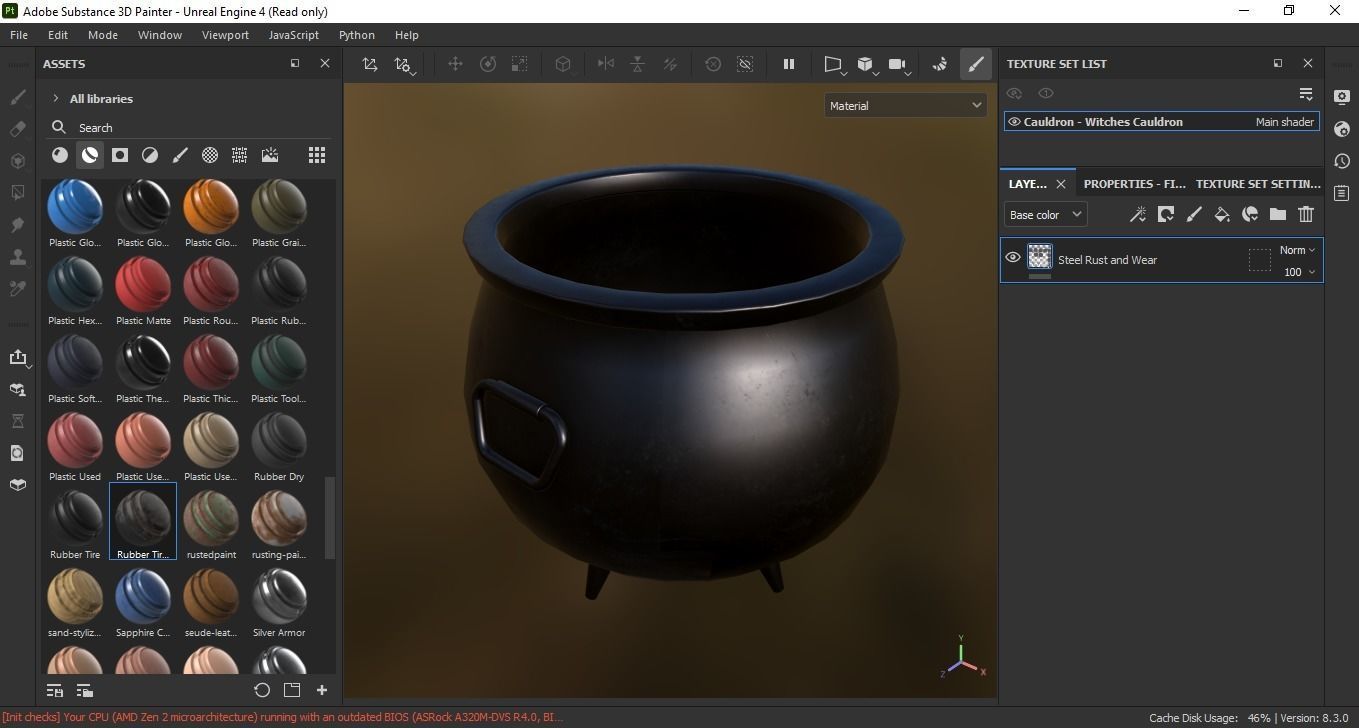
Task: Open the Viewport menu
Action: click(225, 35)
